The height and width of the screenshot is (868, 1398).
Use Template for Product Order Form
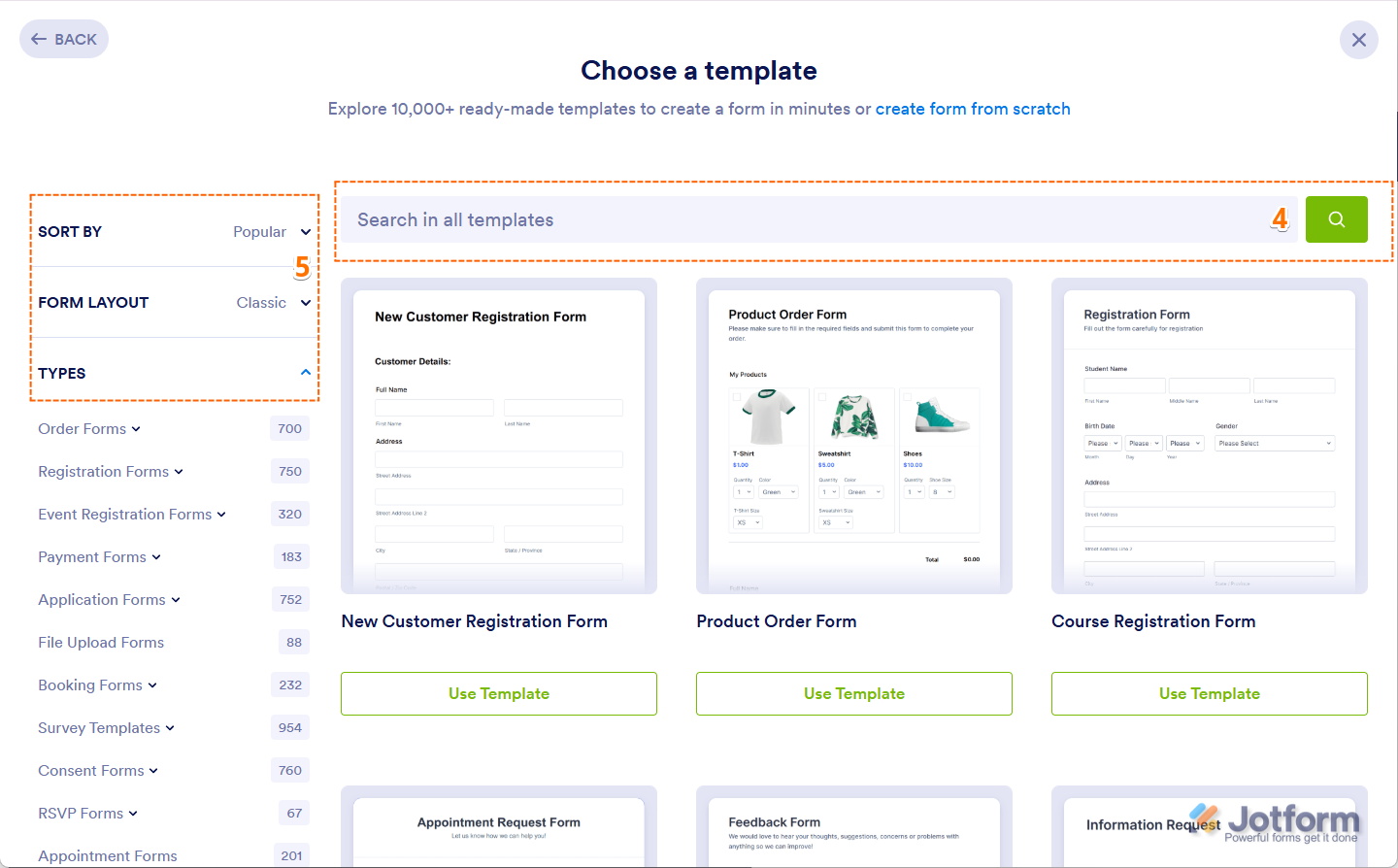(853, 693)
